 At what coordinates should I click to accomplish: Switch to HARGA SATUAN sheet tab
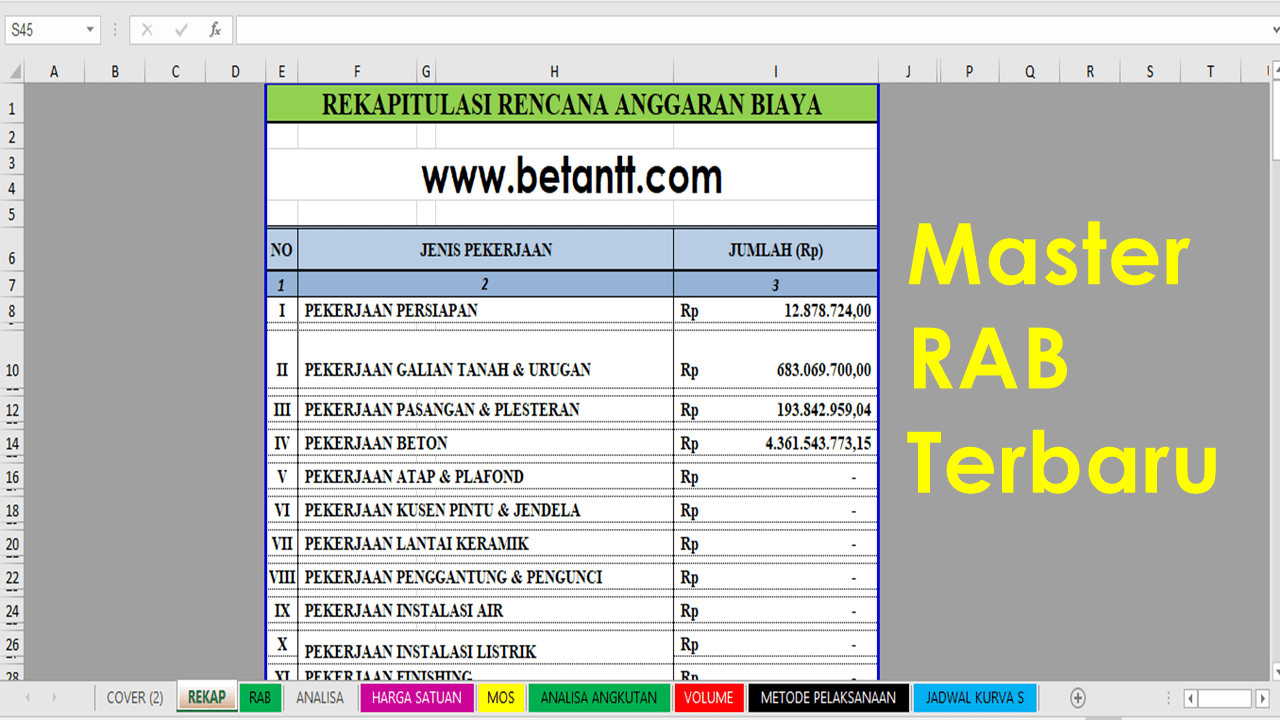tap(417, 698)
